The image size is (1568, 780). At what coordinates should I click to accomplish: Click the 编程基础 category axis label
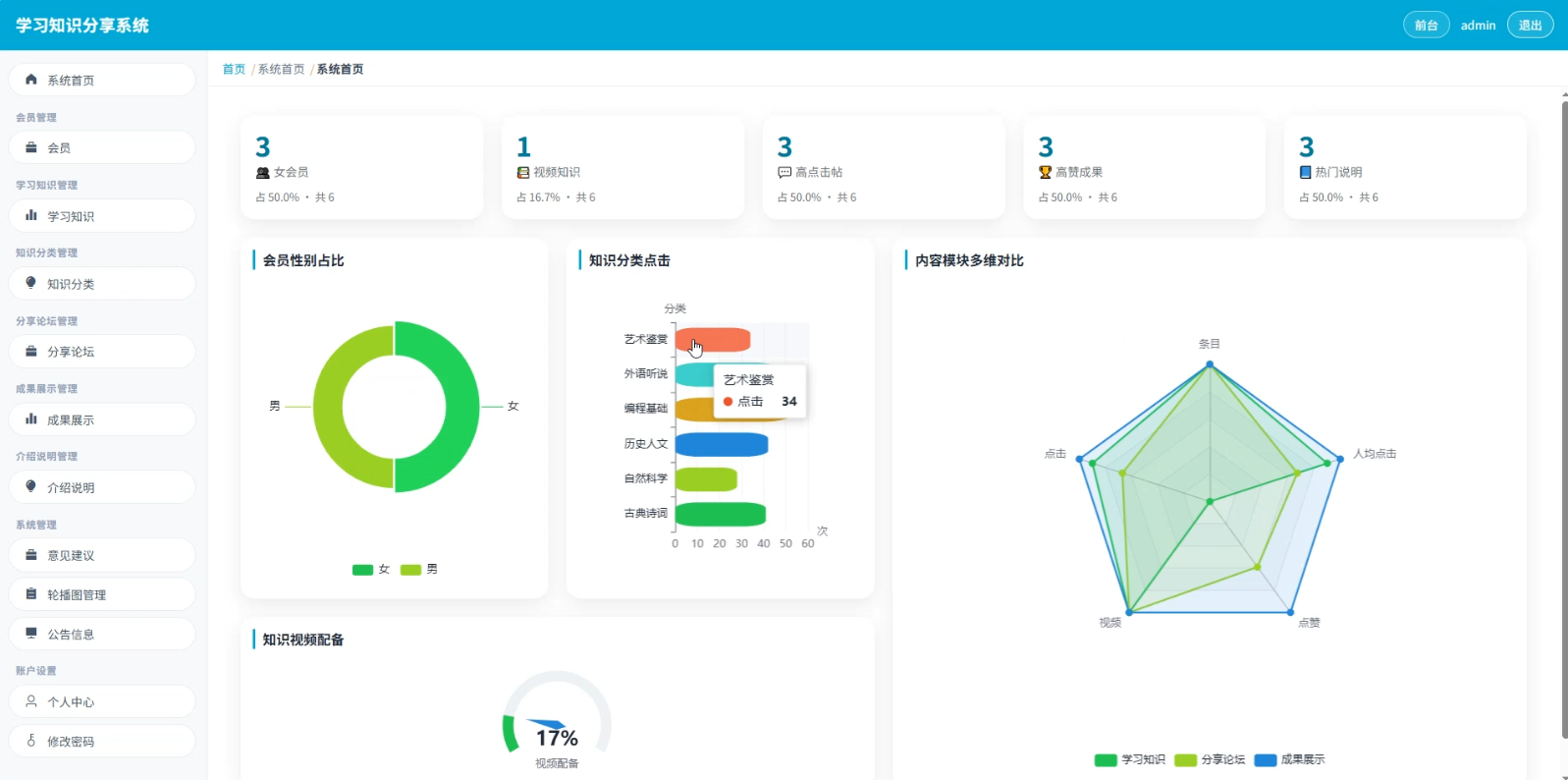[x=646, y=409]
